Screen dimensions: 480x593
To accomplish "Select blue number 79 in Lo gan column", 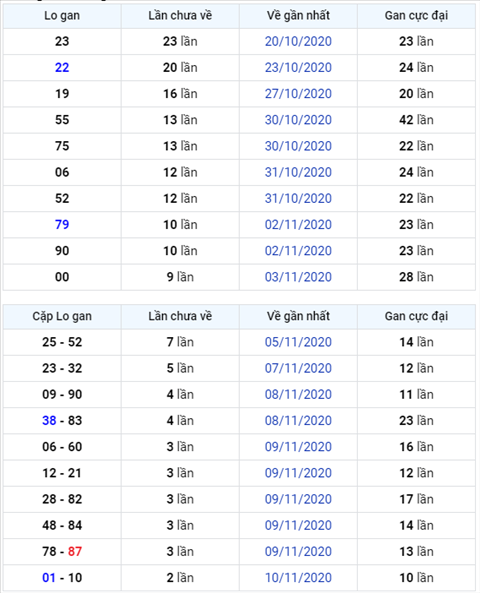I will coord(62,224).
